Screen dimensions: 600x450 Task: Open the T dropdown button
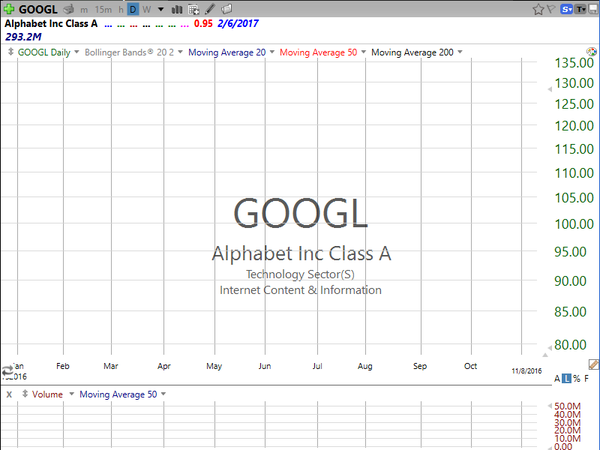(581, 9)
